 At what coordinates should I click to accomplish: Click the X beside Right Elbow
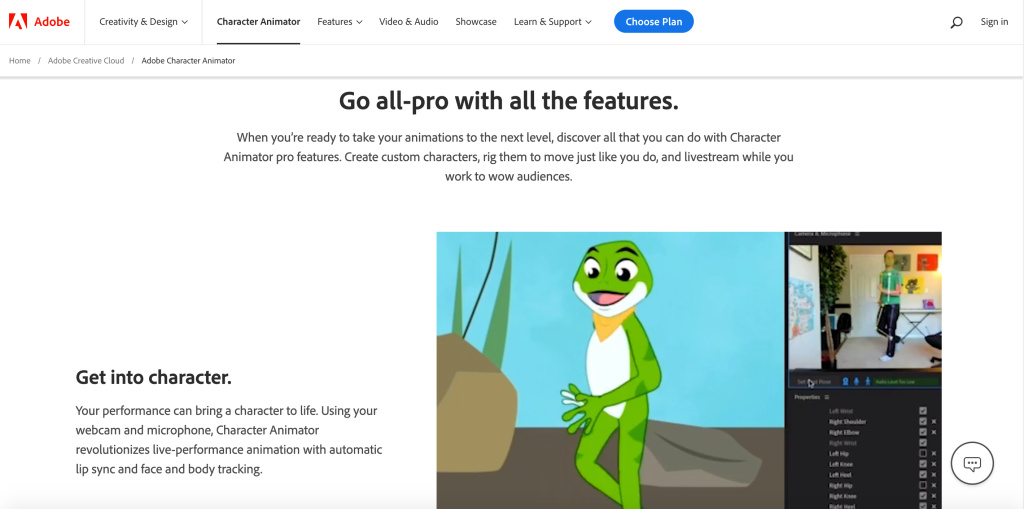click(934, 432)
